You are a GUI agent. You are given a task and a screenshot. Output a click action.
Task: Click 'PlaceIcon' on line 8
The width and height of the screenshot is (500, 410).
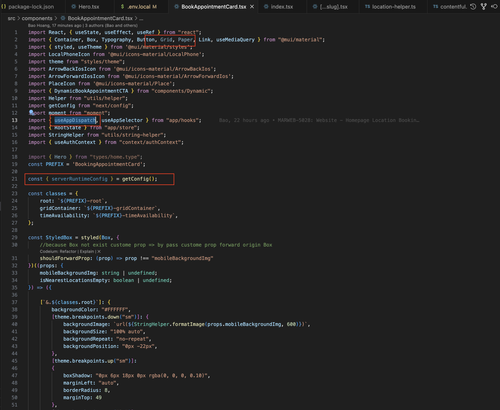(62, 84)
